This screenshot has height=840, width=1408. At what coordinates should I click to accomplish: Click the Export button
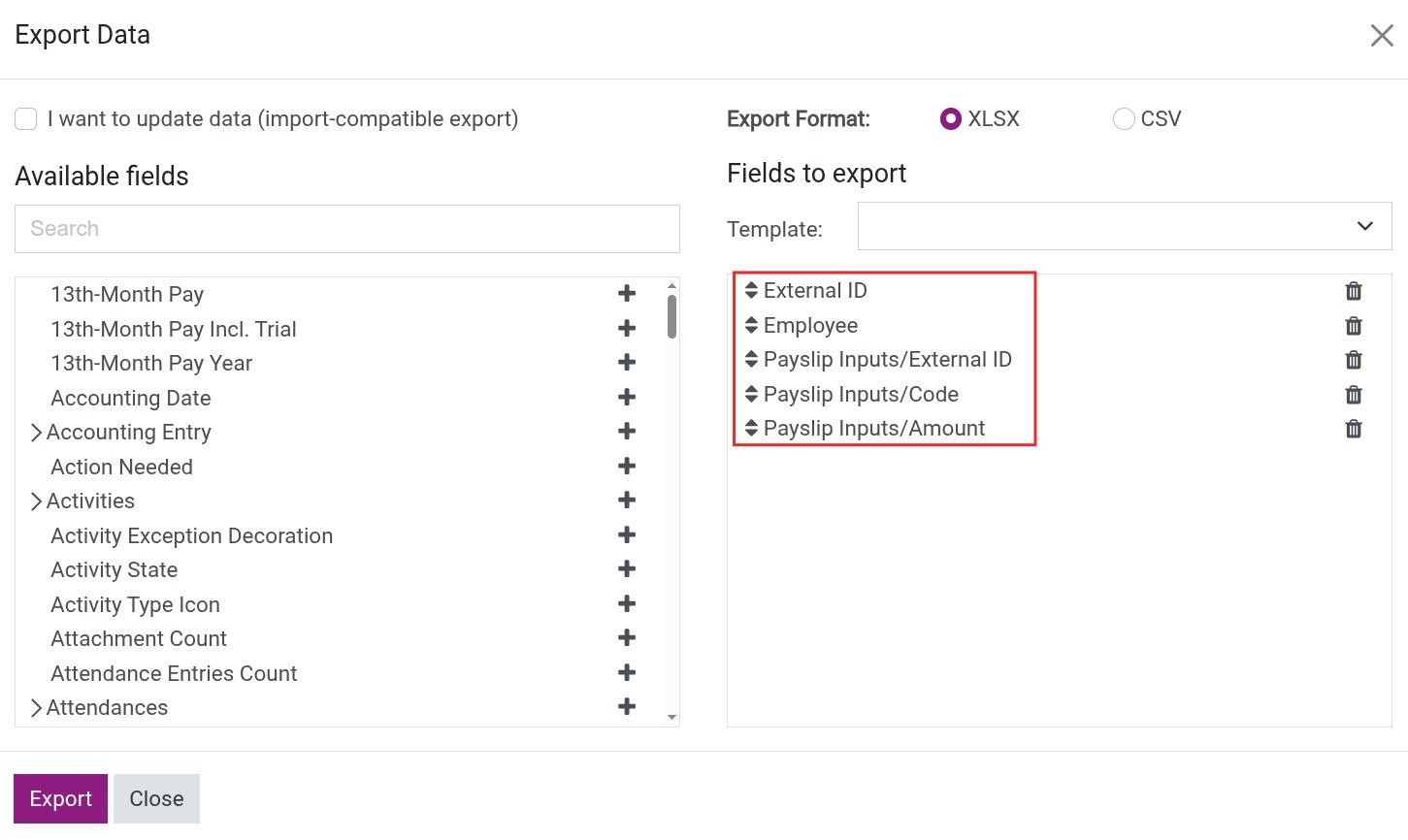[x=60, y=798]
